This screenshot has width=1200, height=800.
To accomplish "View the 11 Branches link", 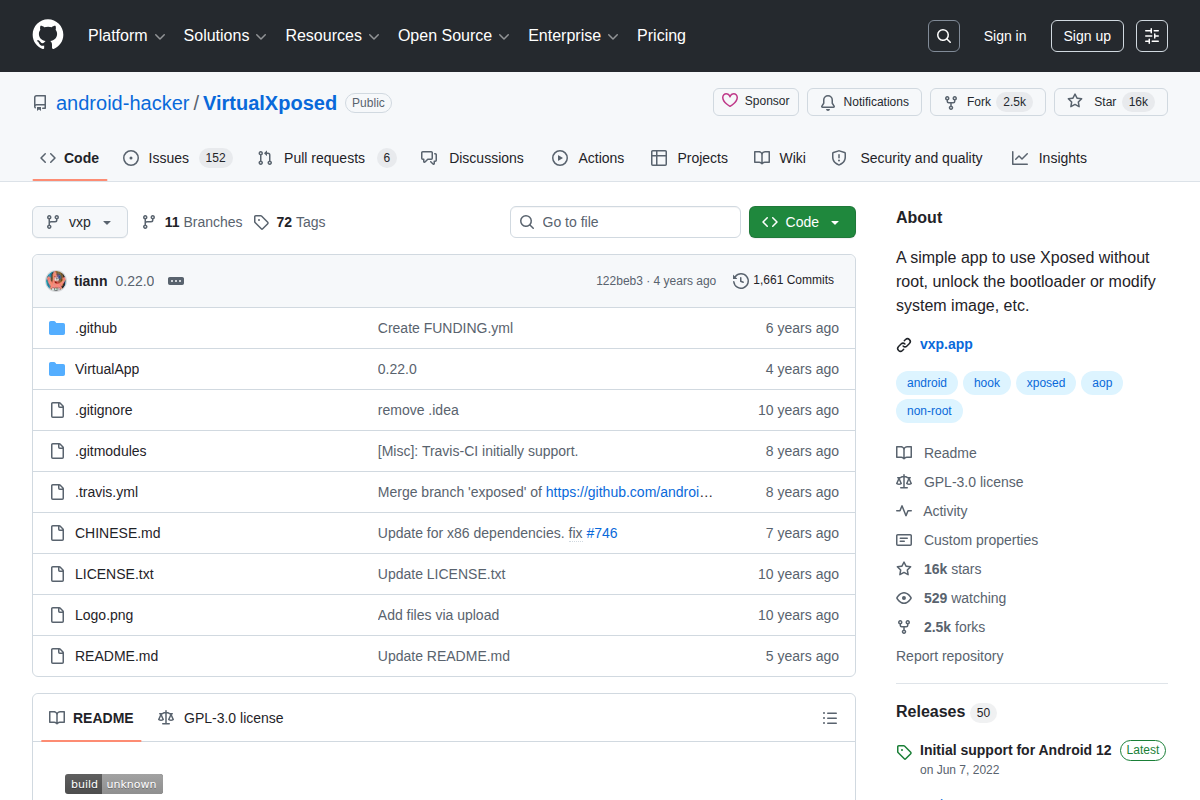I will [x=192, y=222].
